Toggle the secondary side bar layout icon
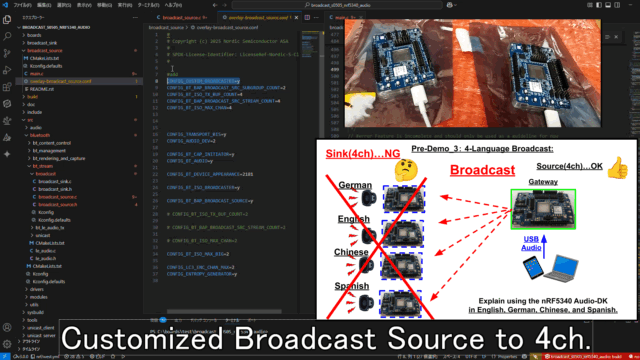Image resolution: width=640 pixels, height=360 pixels. coord(617,5)
